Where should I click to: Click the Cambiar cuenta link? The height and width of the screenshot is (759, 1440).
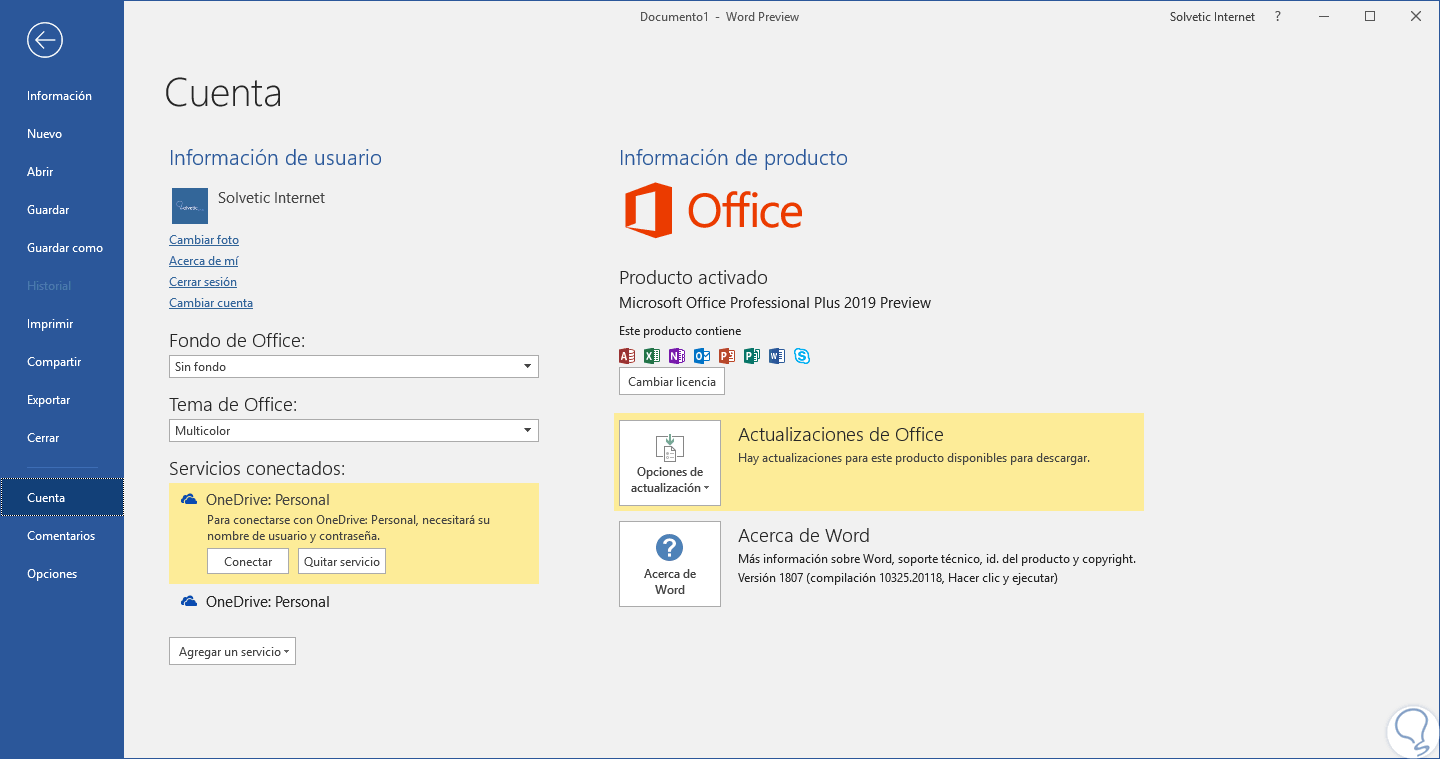point(211,303)
